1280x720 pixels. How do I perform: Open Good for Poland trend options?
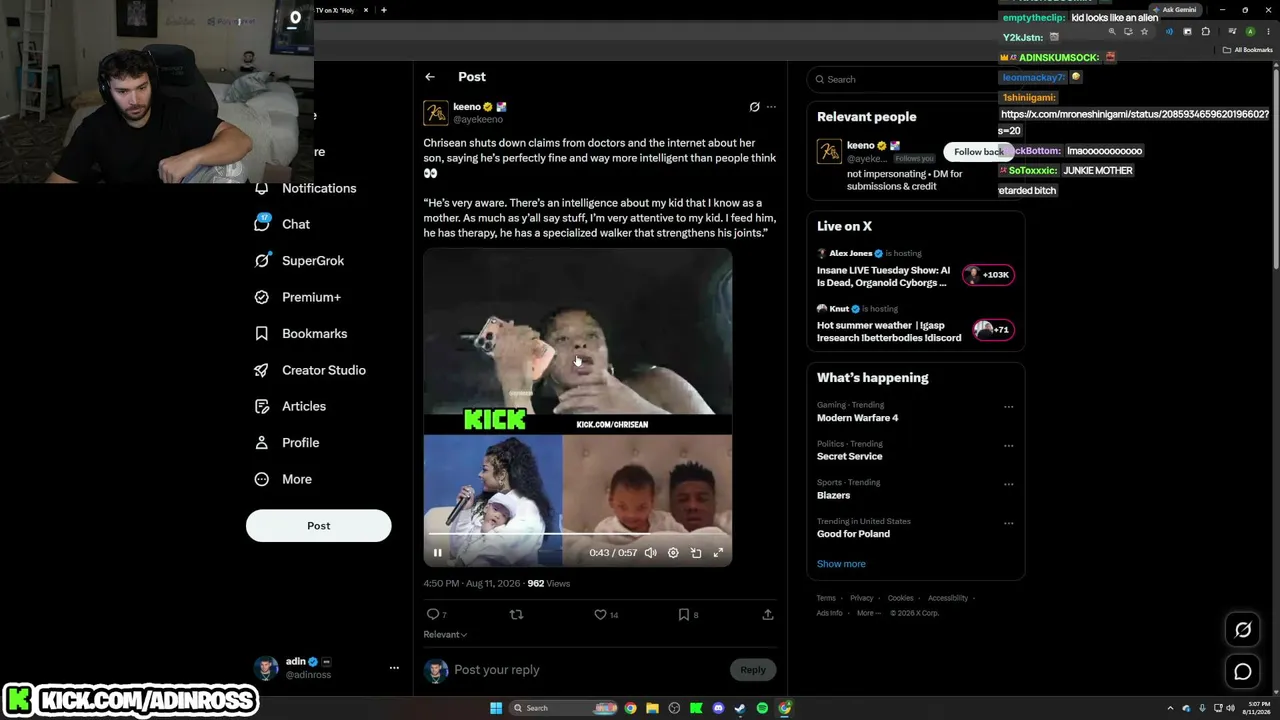pos(1008,523)
